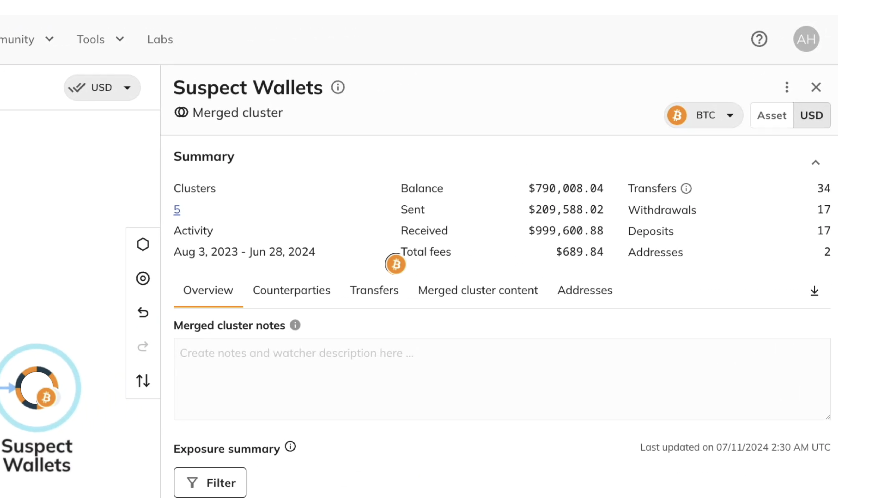The image size is (884, 498).
Task: Click the Filter button
Action: [210, 483]
